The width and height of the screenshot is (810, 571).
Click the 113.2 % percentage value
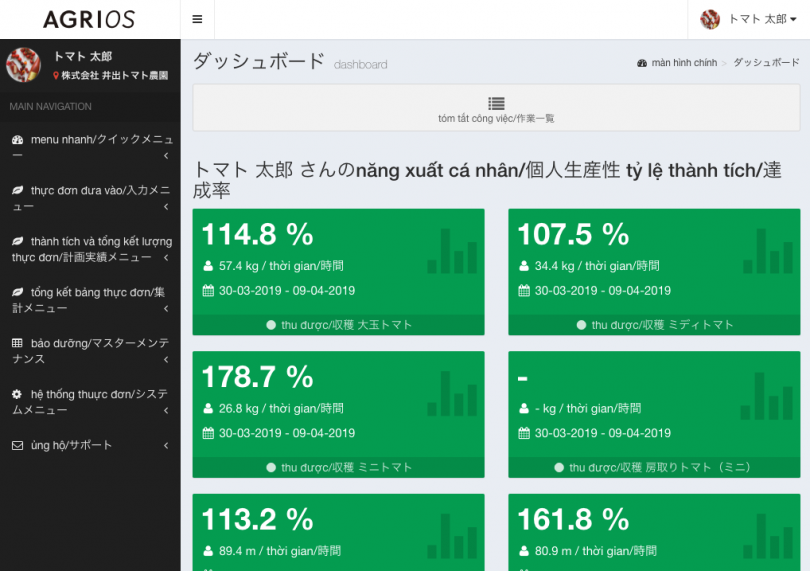click(x=258, y=519)
